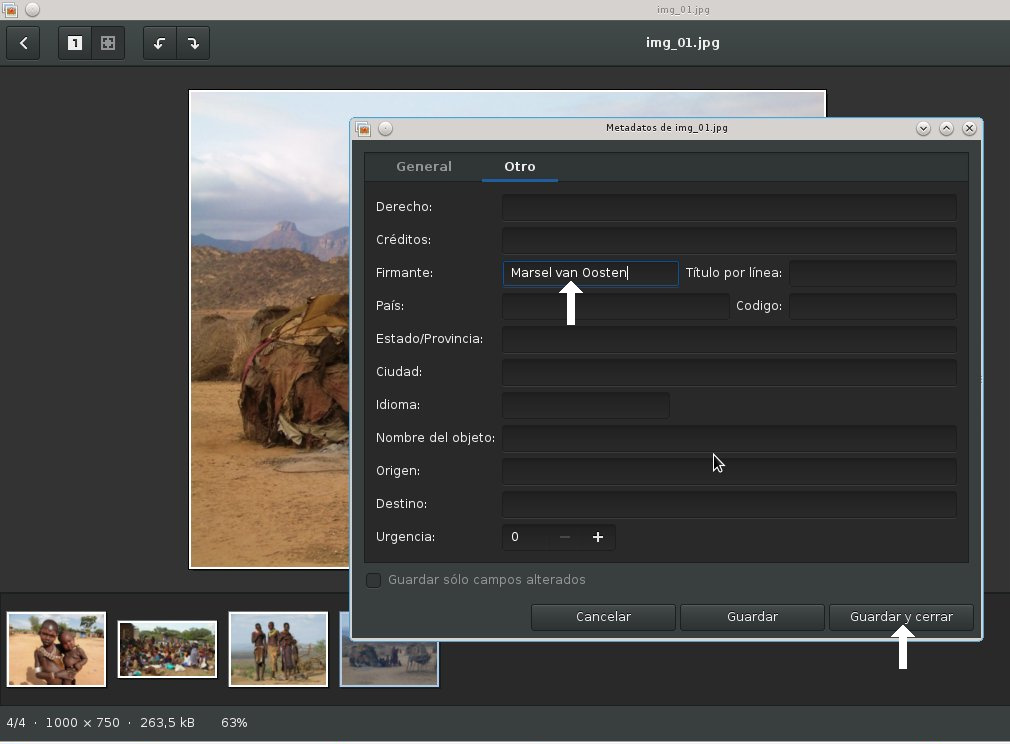This screenshot has height=744, width=1010.
Task: Roll up the Metadatos dialog with down chevron
Action: (923, 128)
